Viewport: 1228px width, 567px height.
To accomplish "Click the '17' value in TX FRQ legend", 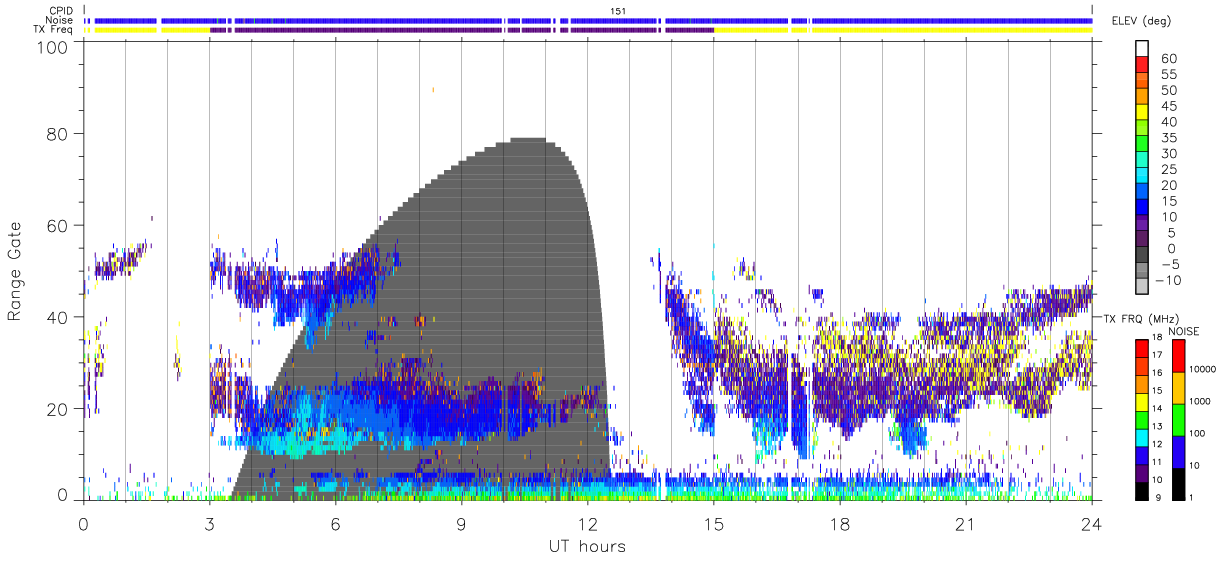I will point(1157,355).
